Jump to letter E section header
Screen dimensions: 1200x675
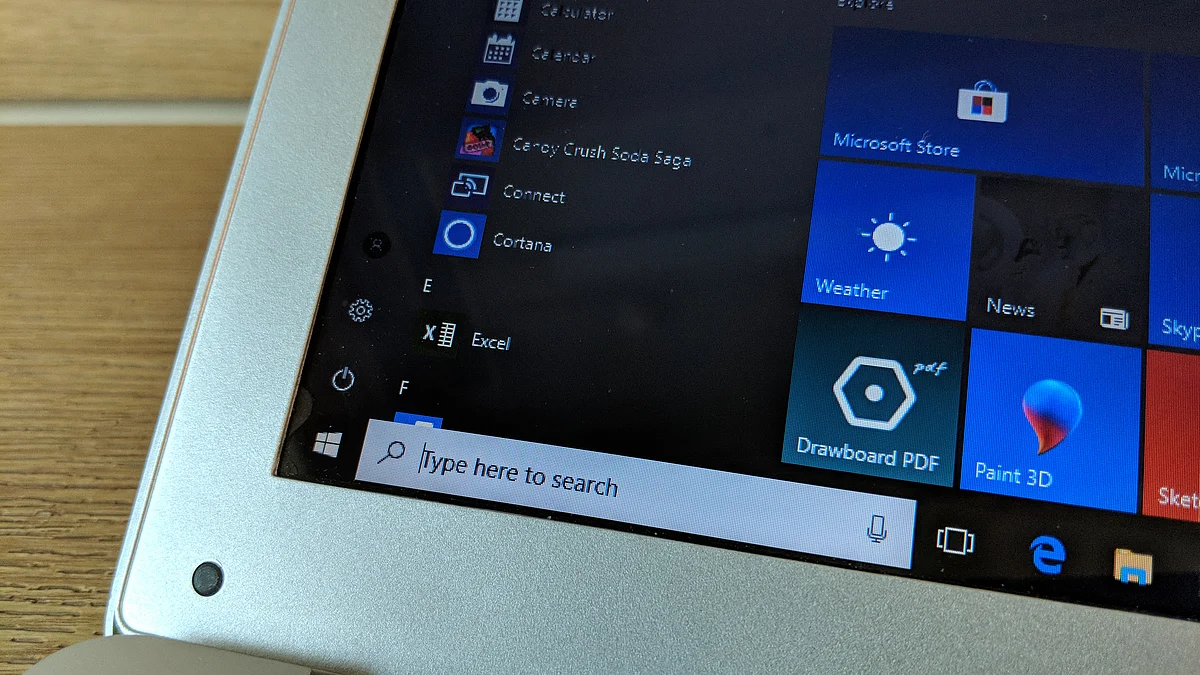(427, 286)
